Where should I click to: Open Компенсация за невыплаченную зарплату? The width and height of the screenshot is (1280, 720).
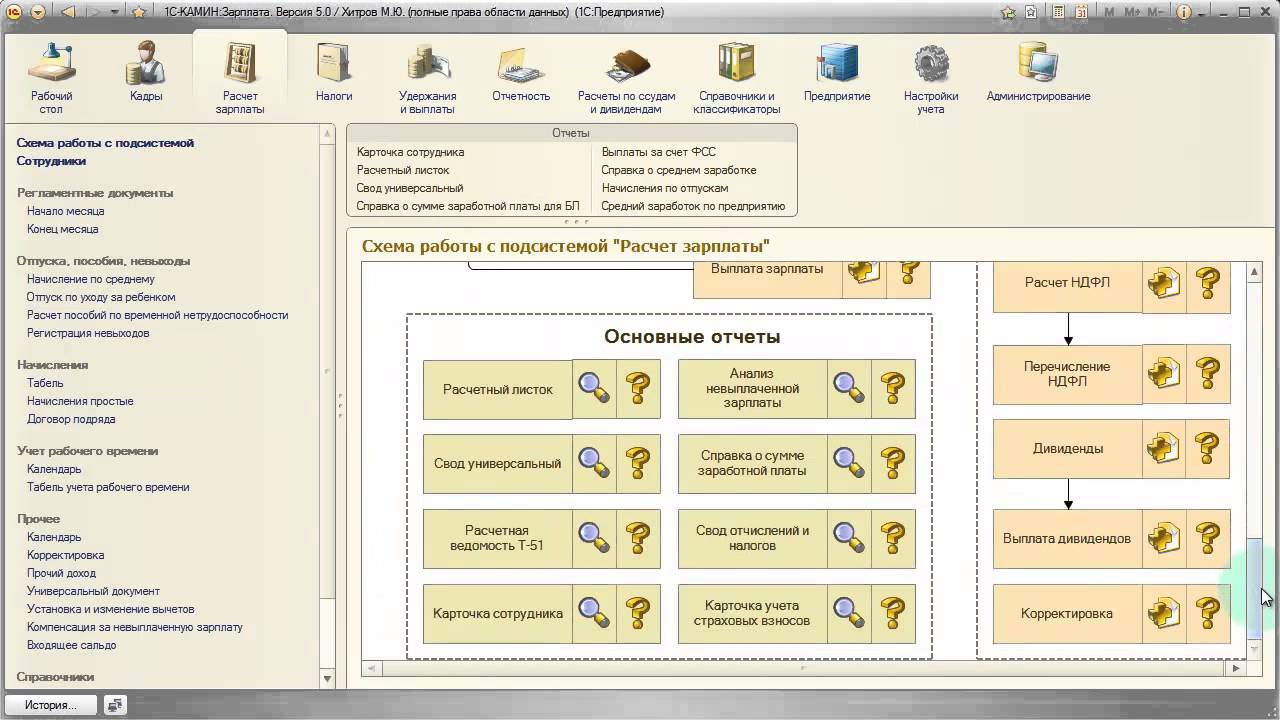click(x=135, y=627)
